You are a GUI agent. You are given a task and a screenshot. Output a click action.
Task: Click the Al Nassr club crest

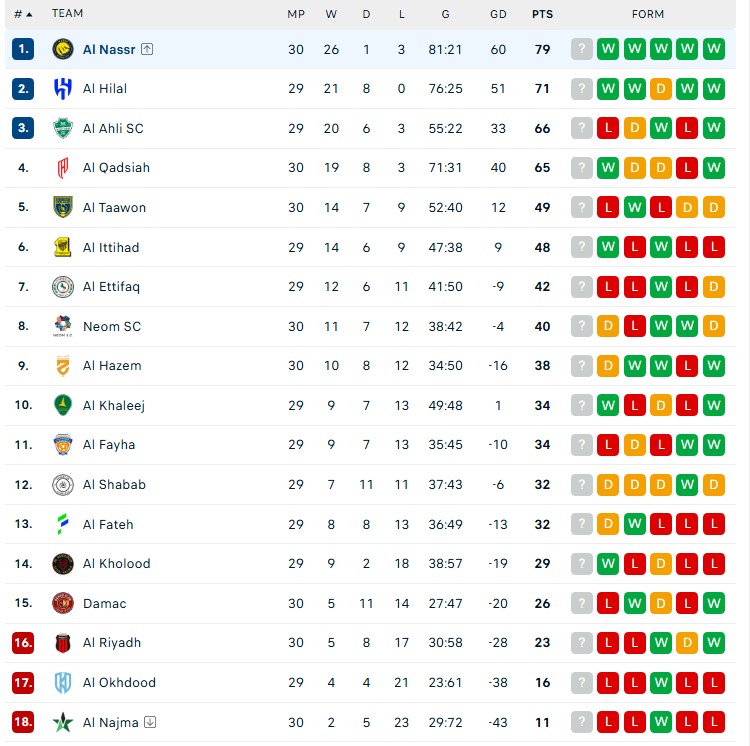(x=63, y=49)
